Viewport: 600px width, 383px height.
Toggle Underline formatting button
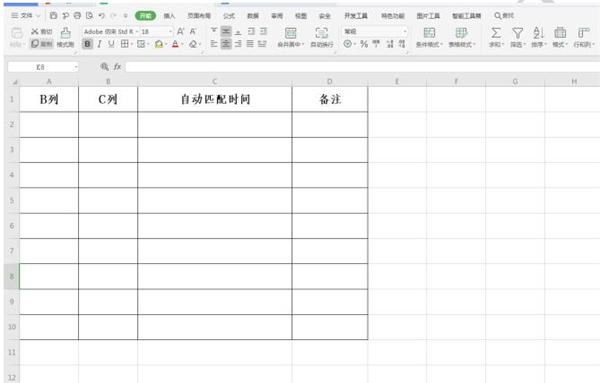click(111, 44)
